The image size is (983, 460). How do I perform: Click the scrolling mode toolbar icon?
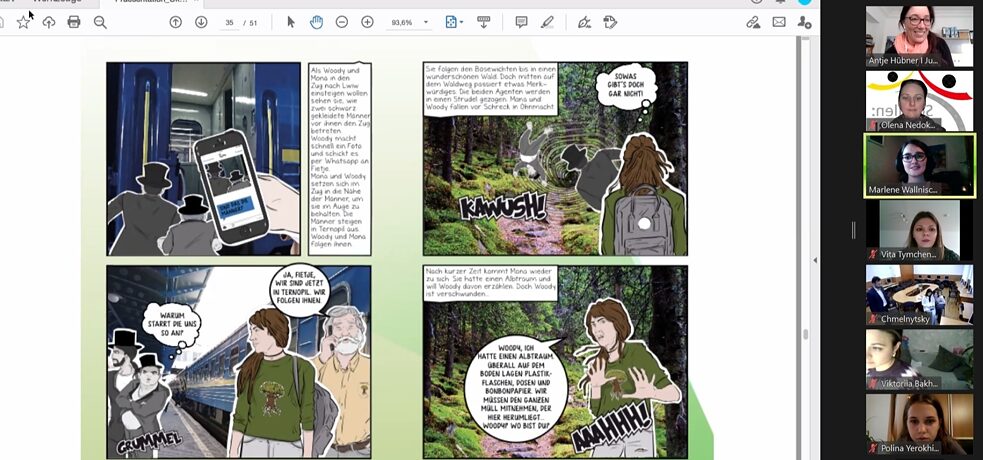[483, 23]
